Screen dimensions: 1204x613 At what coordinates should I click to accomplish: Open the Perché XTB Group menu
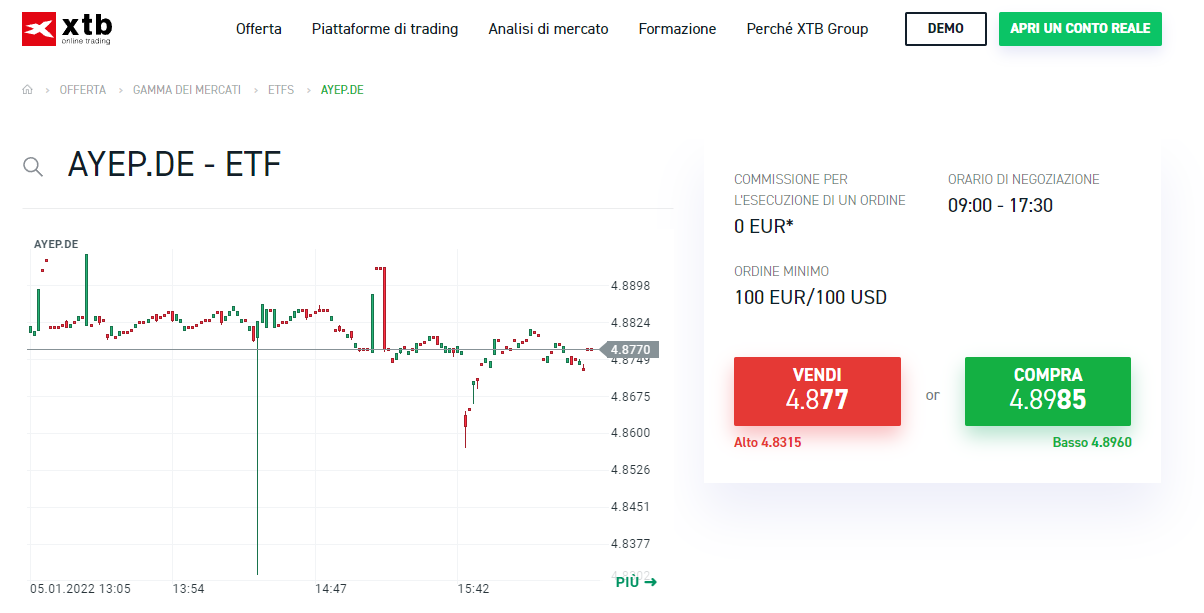[x=807, y=29]
